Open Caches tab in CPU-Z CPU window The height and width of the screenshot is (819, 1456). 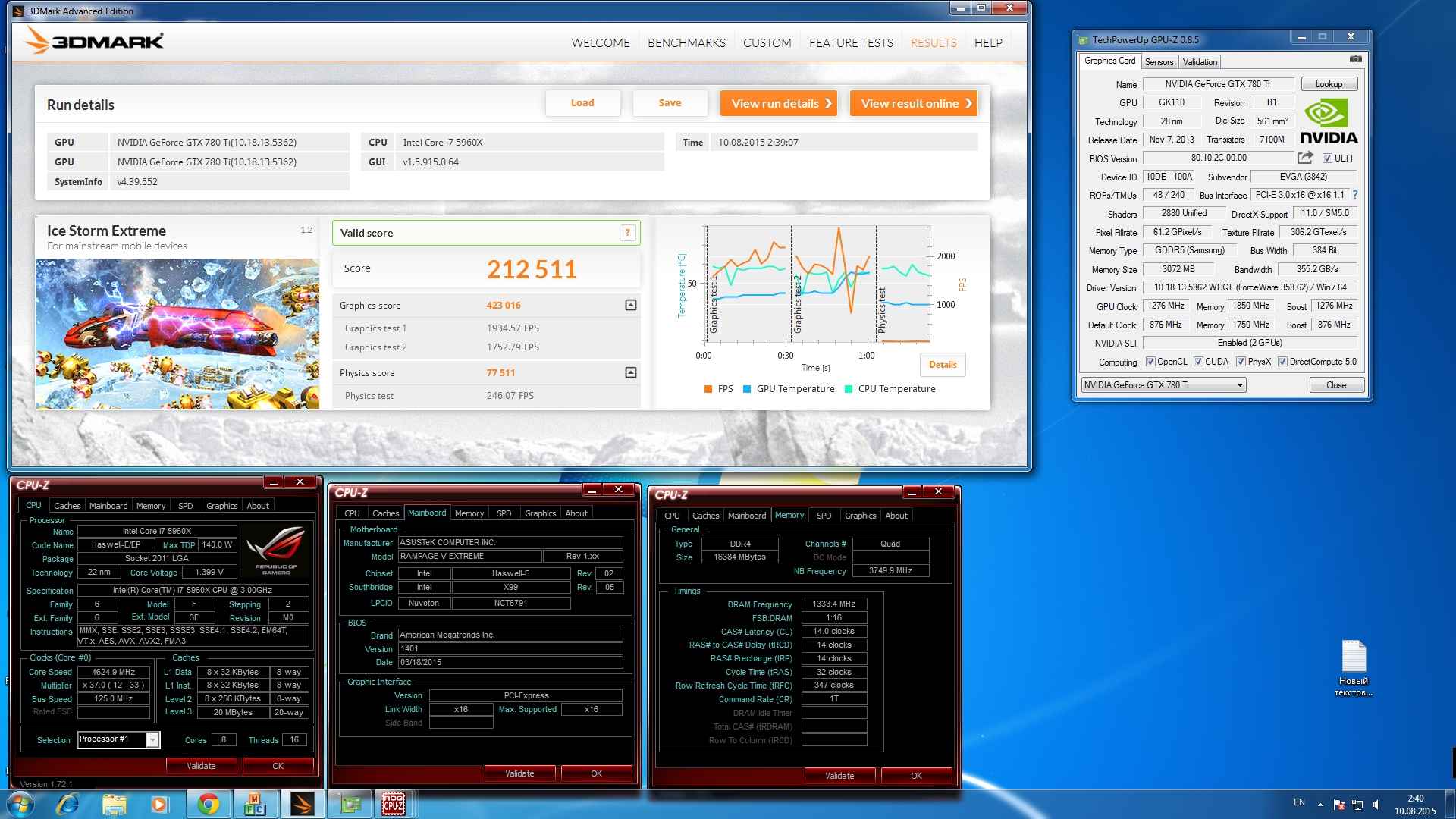click(67, 506)
